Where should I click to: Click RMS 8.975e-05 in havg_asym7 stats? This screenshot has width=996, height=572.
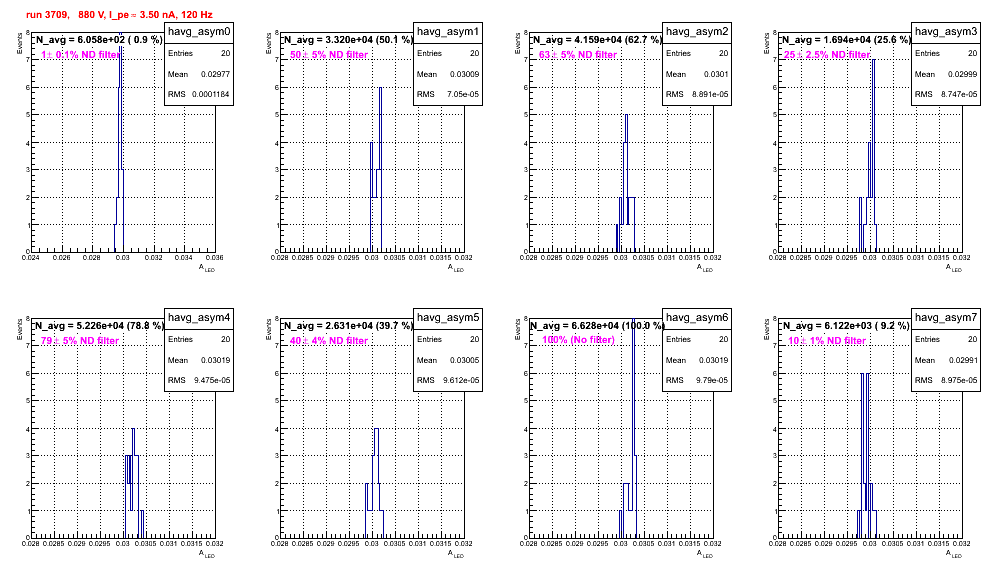tap(946, 381)
